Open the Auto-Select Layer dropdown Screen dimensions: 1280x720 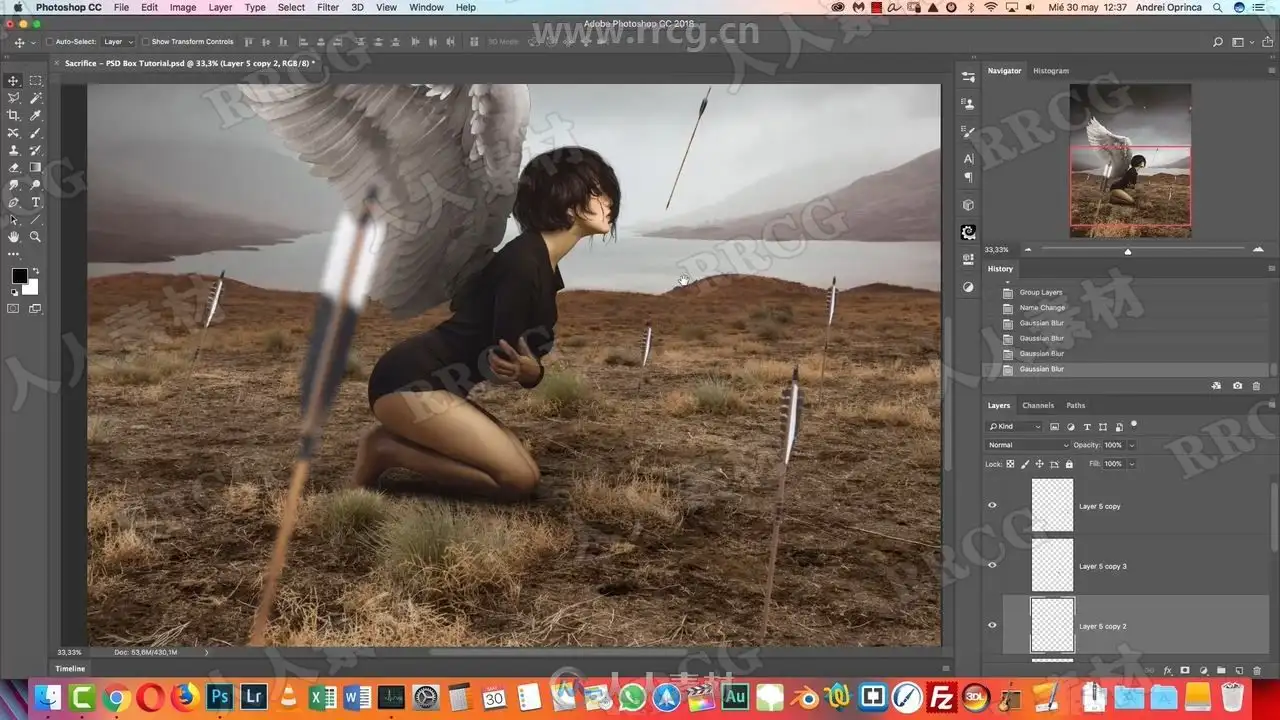(118, 42)
